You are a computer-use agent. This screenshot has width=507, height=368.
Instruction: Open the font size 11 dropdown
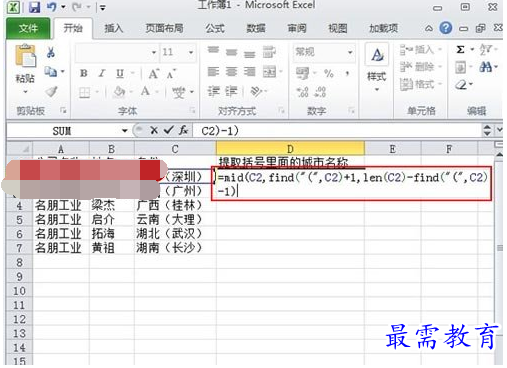coord(191,52)
